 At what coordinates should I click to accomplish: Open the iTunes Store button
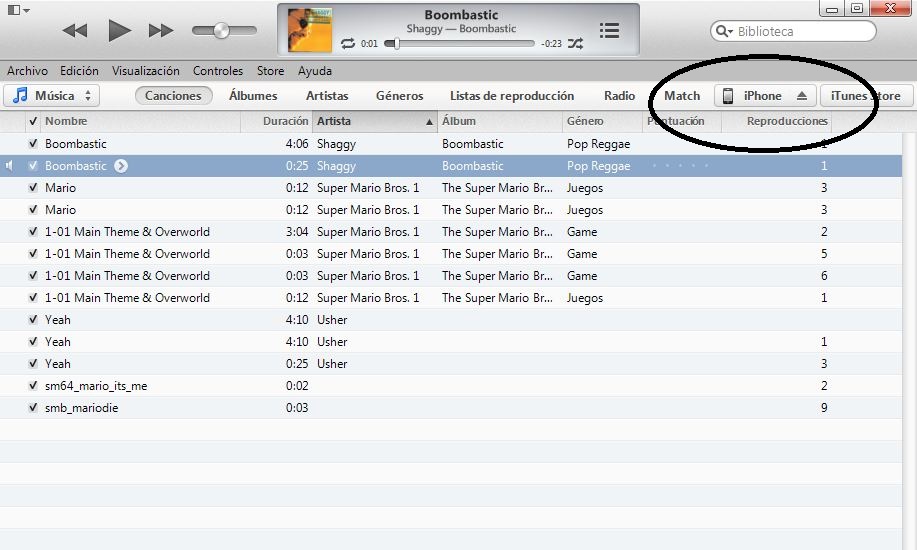tap(866, 95)
